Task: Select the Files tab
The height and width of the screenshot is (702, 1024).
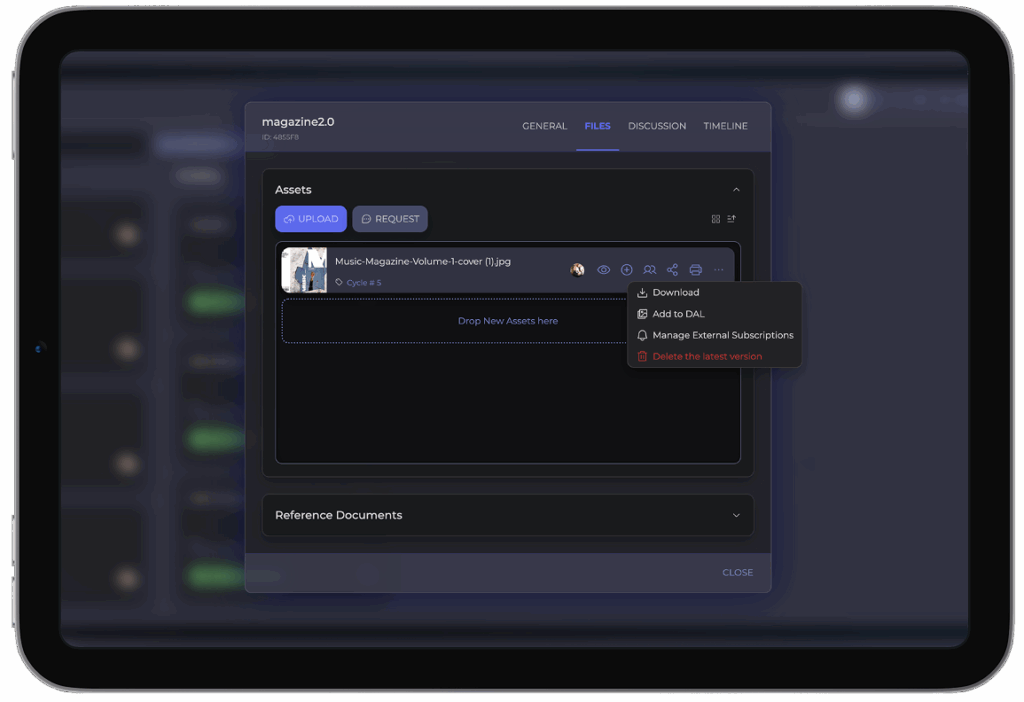Action: (x=597, y=126)
